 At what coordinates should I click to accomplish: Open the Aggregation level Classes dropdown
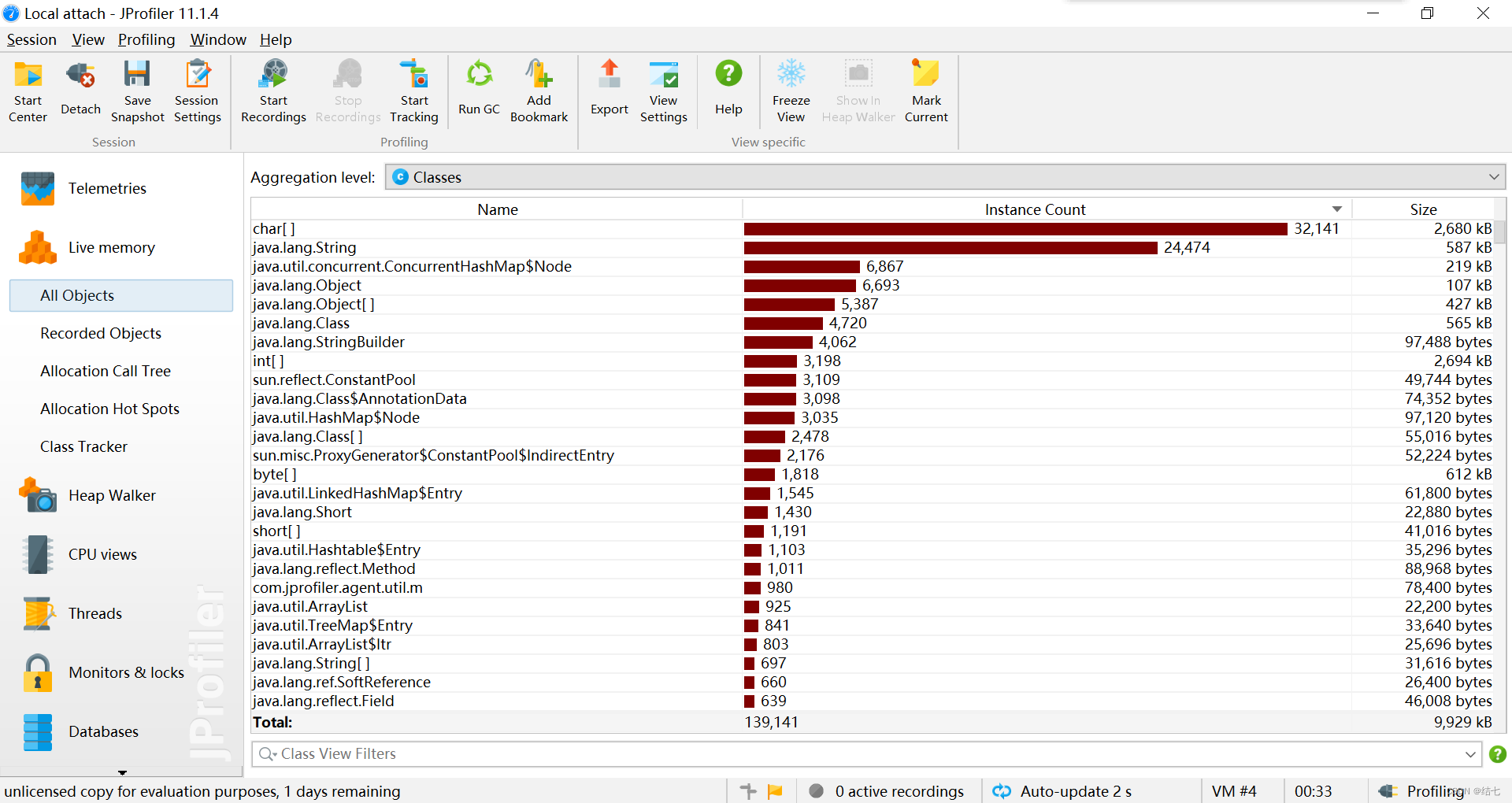[x=945, y=177]
